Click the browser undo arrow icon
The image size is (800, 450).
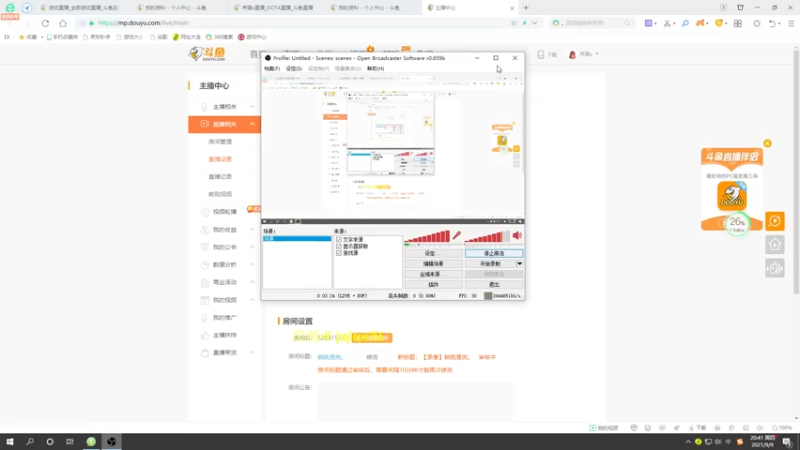772,23
